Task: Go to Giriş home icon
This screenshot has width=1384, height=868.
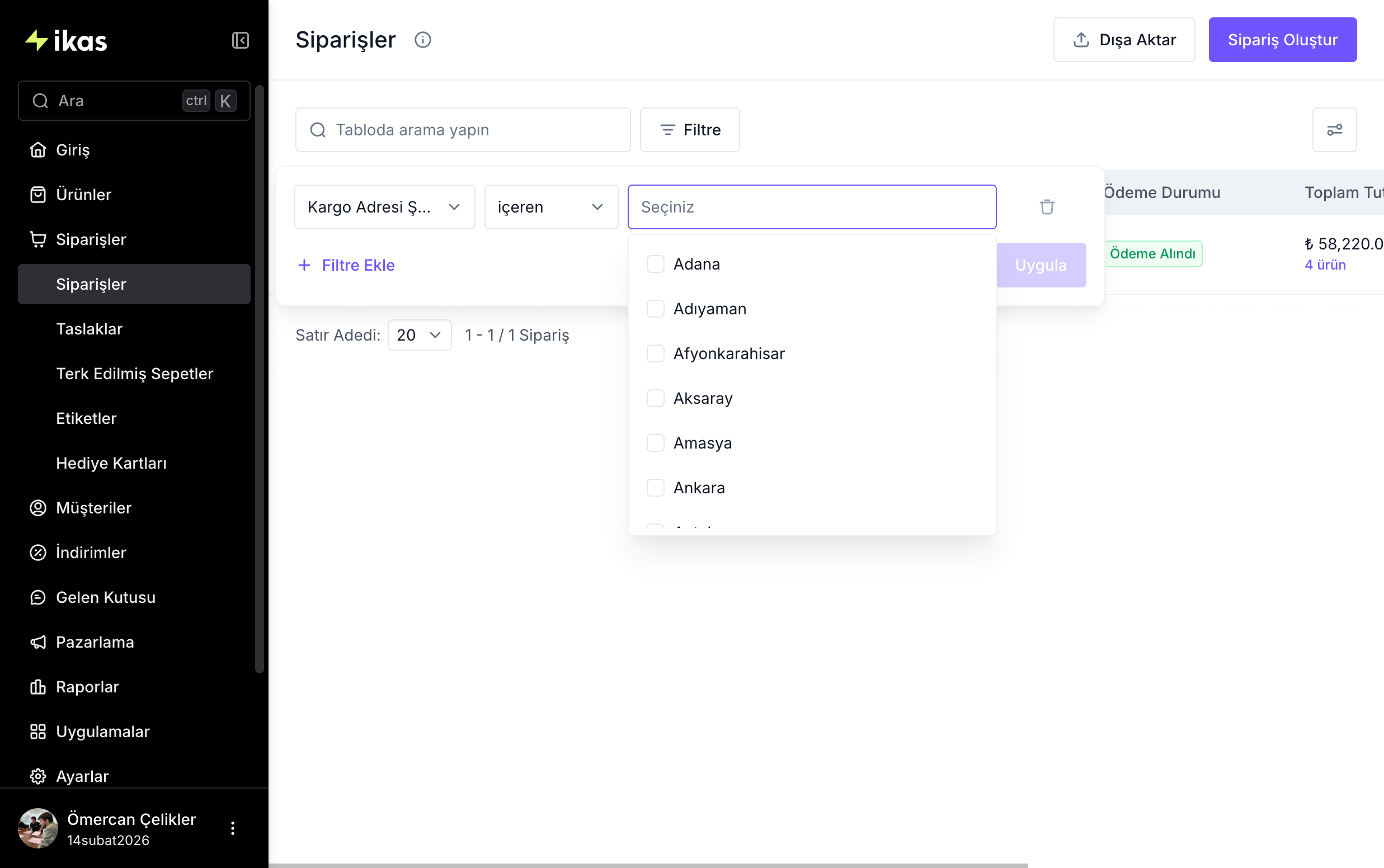Action: pyautogui.click(x=38, y=150)
